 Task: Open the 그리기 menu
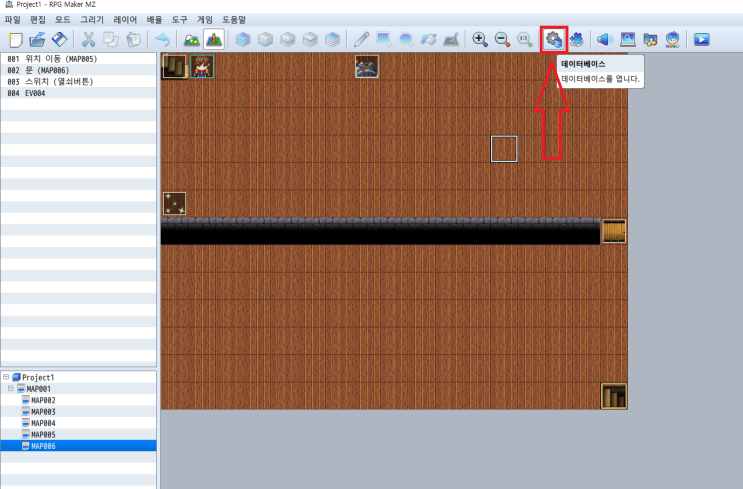point(92,19)
